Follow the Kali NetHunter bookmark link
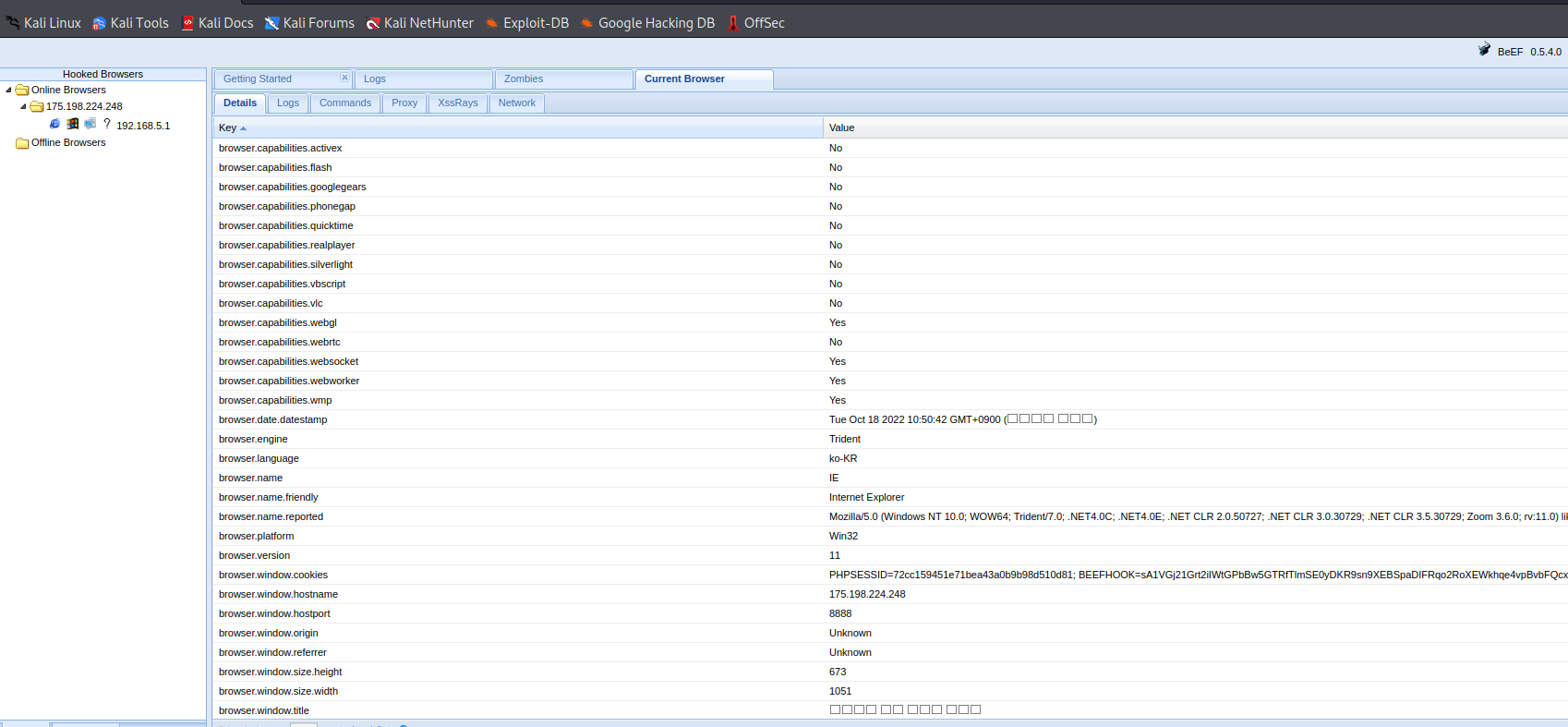Screen dimensions: 1568x727 coord(420,23)
